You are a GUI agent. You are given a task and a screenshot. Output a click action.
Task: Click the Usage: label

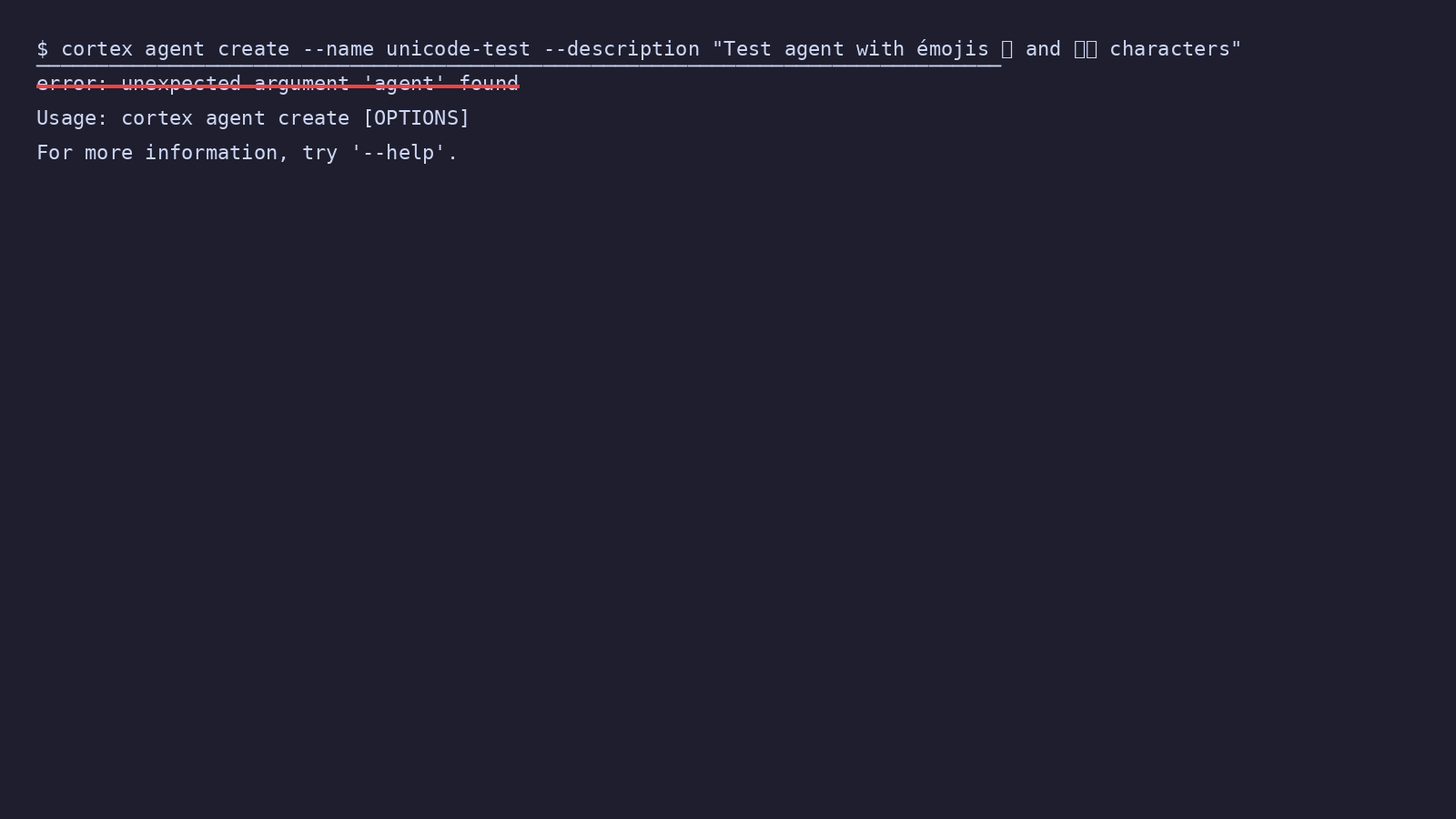pos(72,118)
